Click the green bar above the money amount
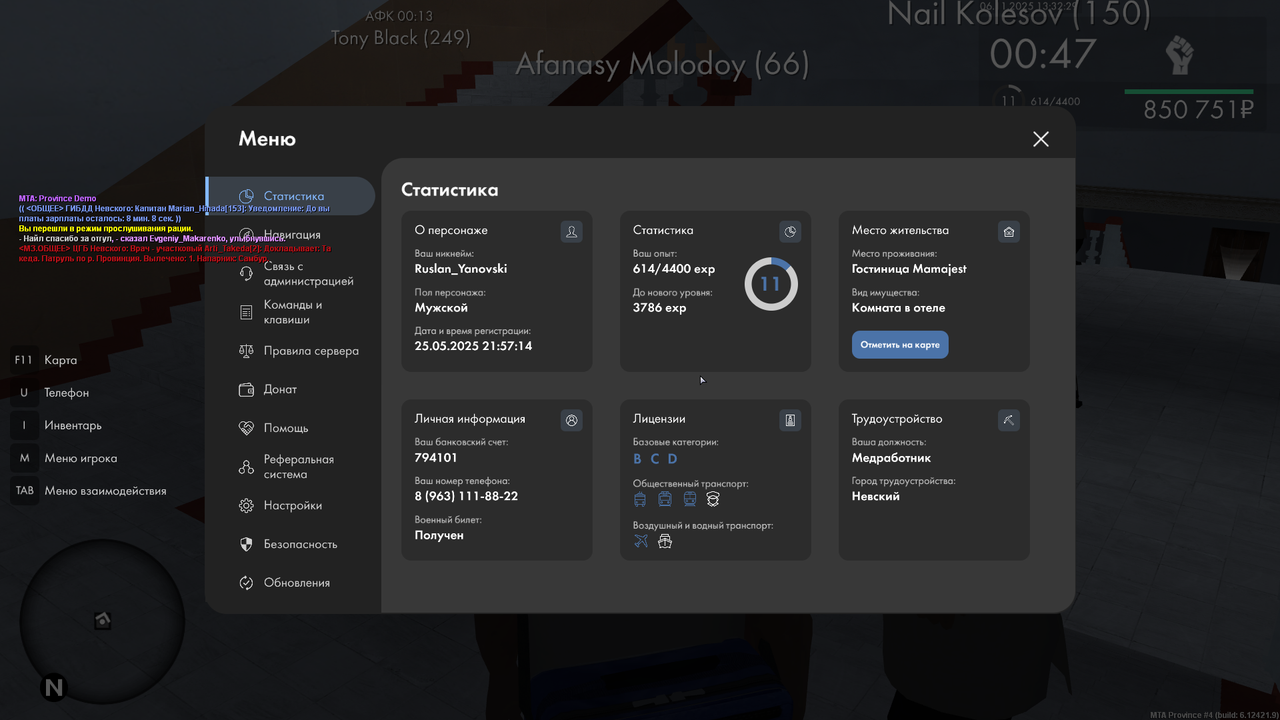The image size is (1280, 720). coord(1189,92)
